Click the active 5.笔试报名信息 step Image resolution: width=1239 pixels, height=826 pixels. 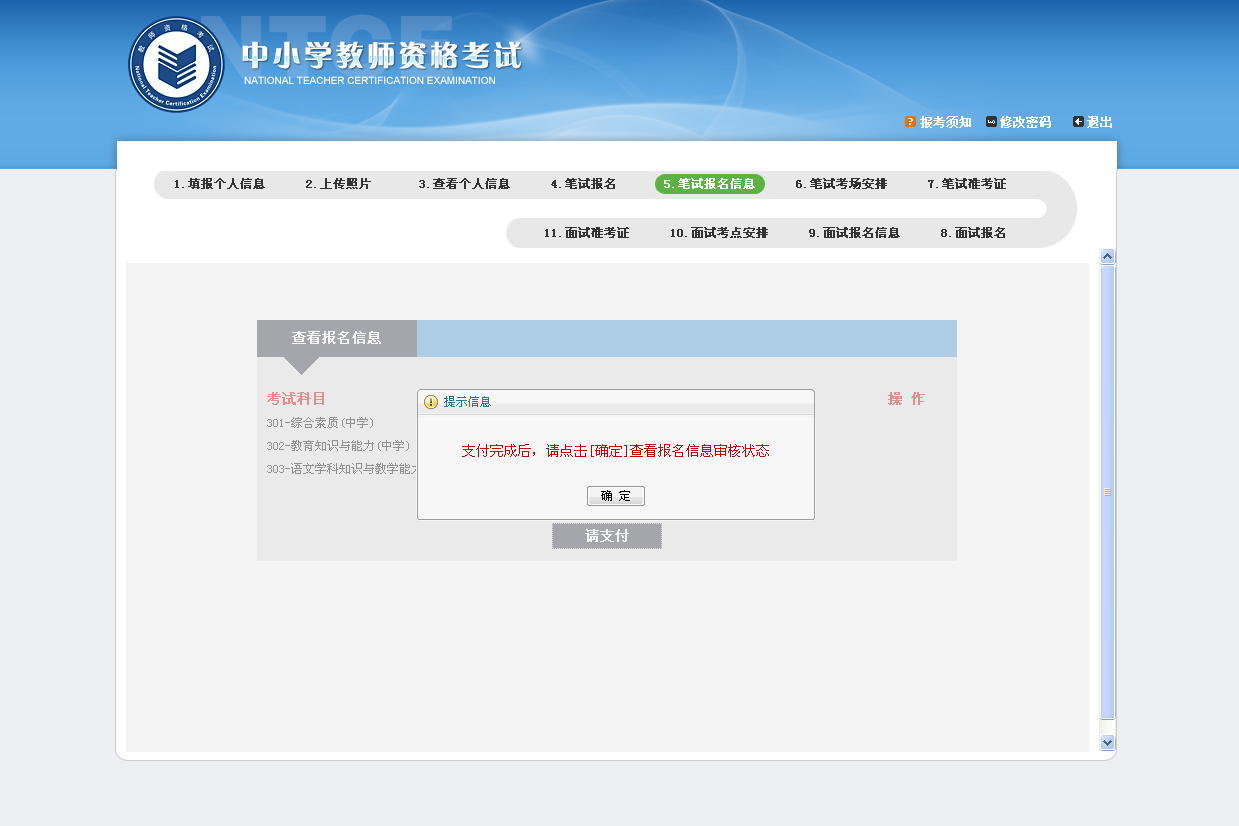[710, 184]
